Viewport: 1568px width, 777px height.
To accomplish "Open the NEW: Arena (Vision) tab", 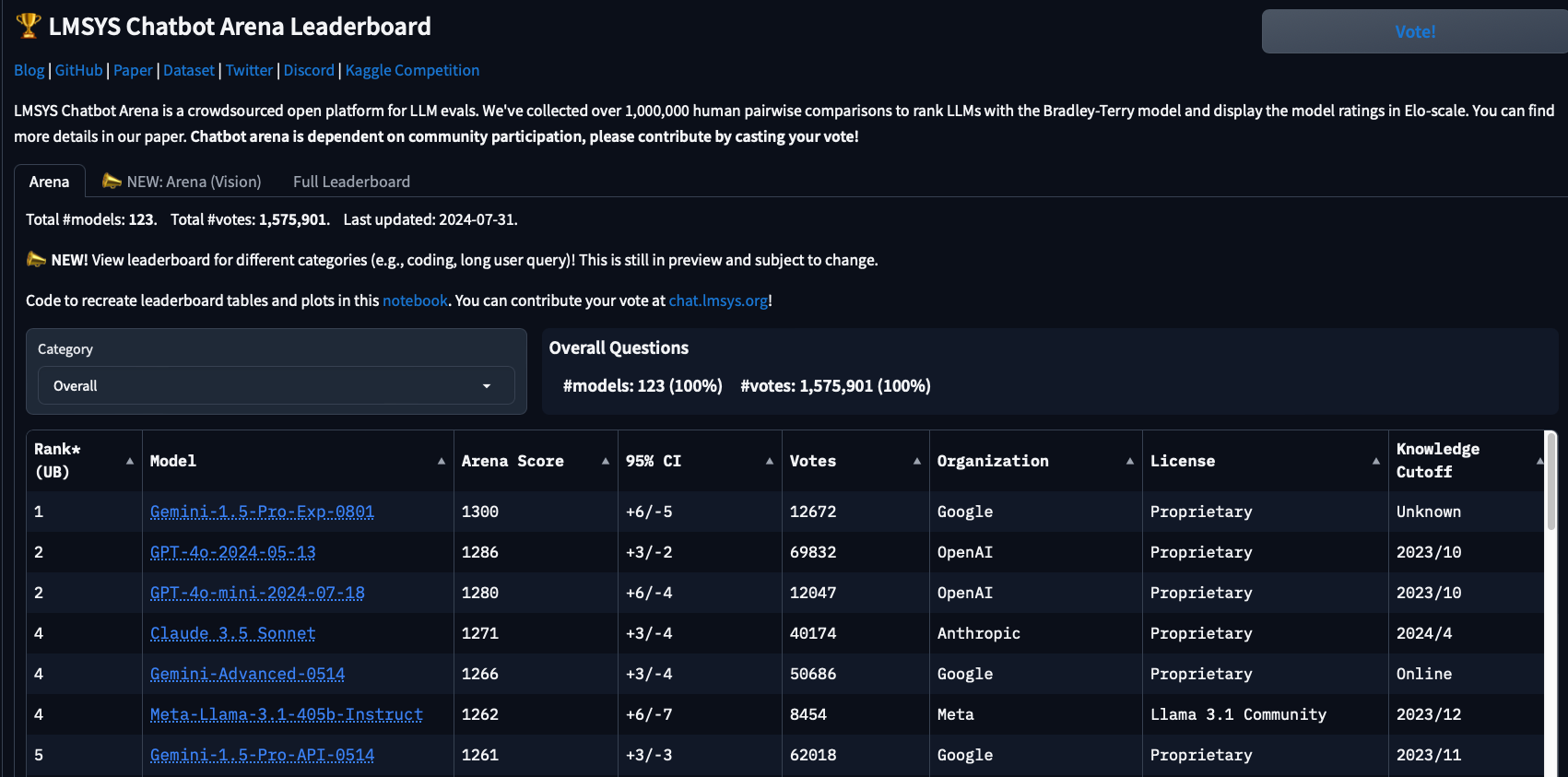I will 183,182.
